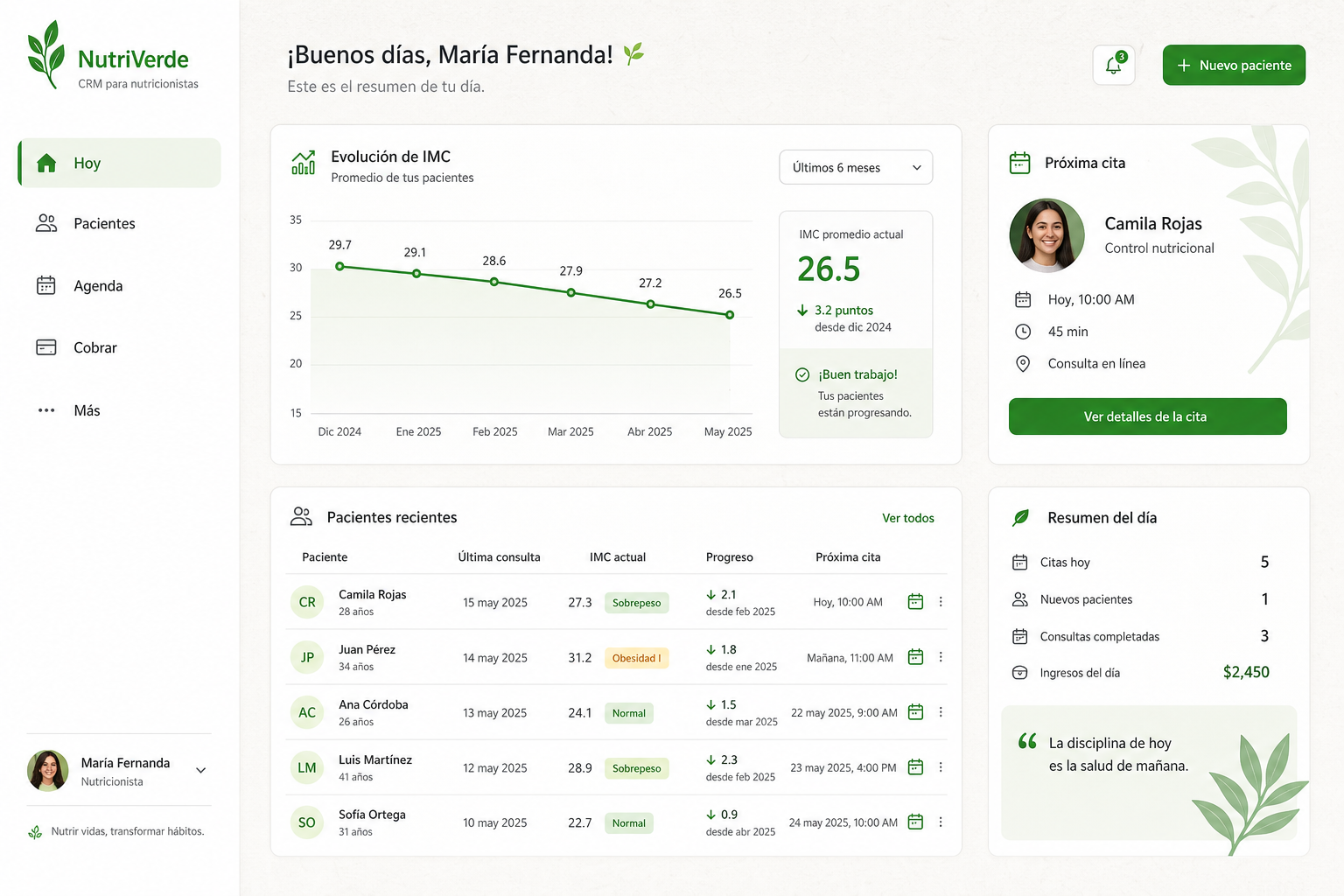Click Camila Rojas photo in Próxima cita

(1046, 235)
